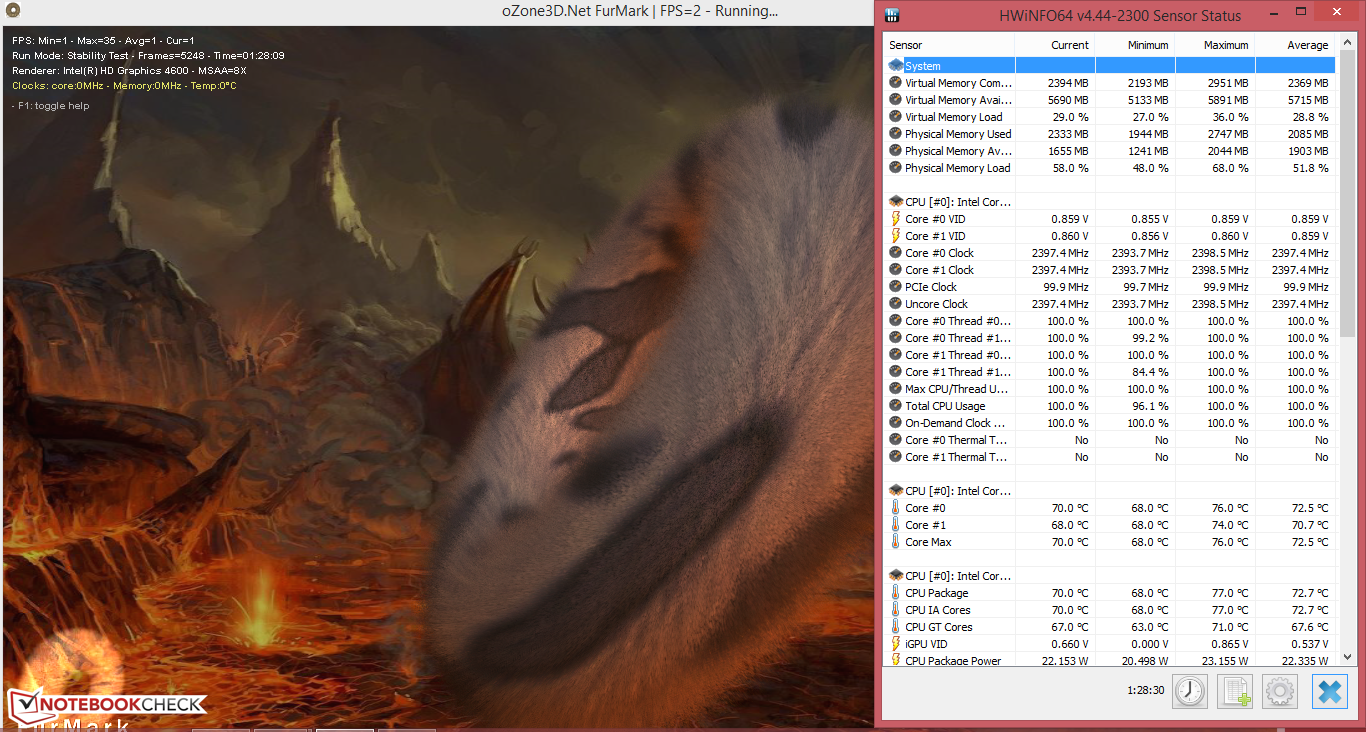
Task: Click the '84.4 %' minimum value cell
Action: coord(1151,372)
